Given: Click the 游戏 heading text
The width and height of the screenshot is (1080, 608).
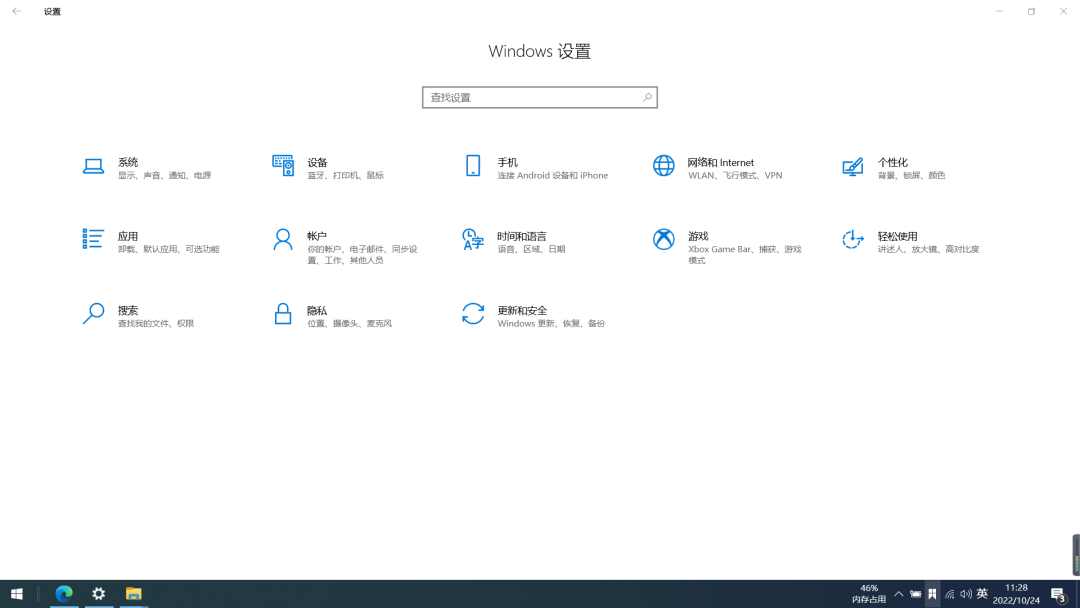Looking at the screenshot, I should pos(698,236).
